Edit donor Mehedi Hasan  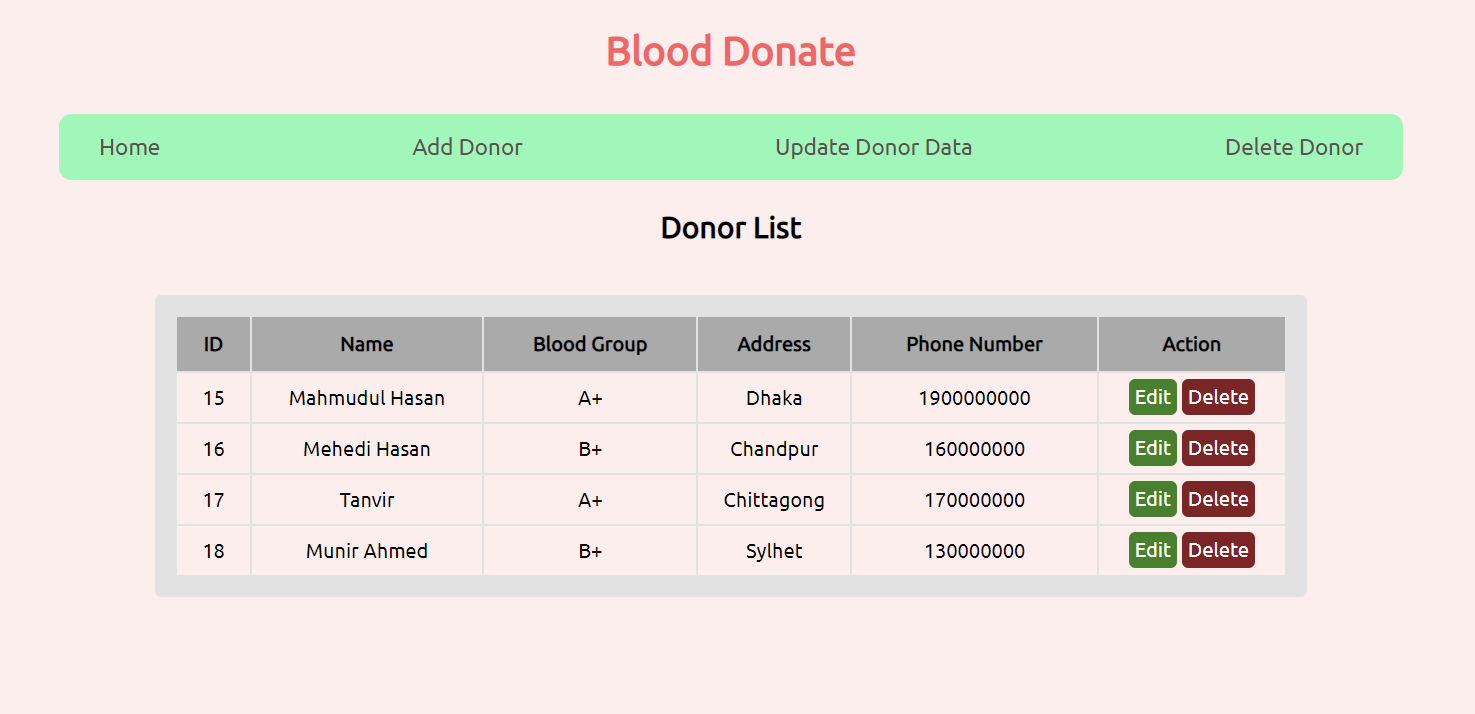coord(1152,448)
